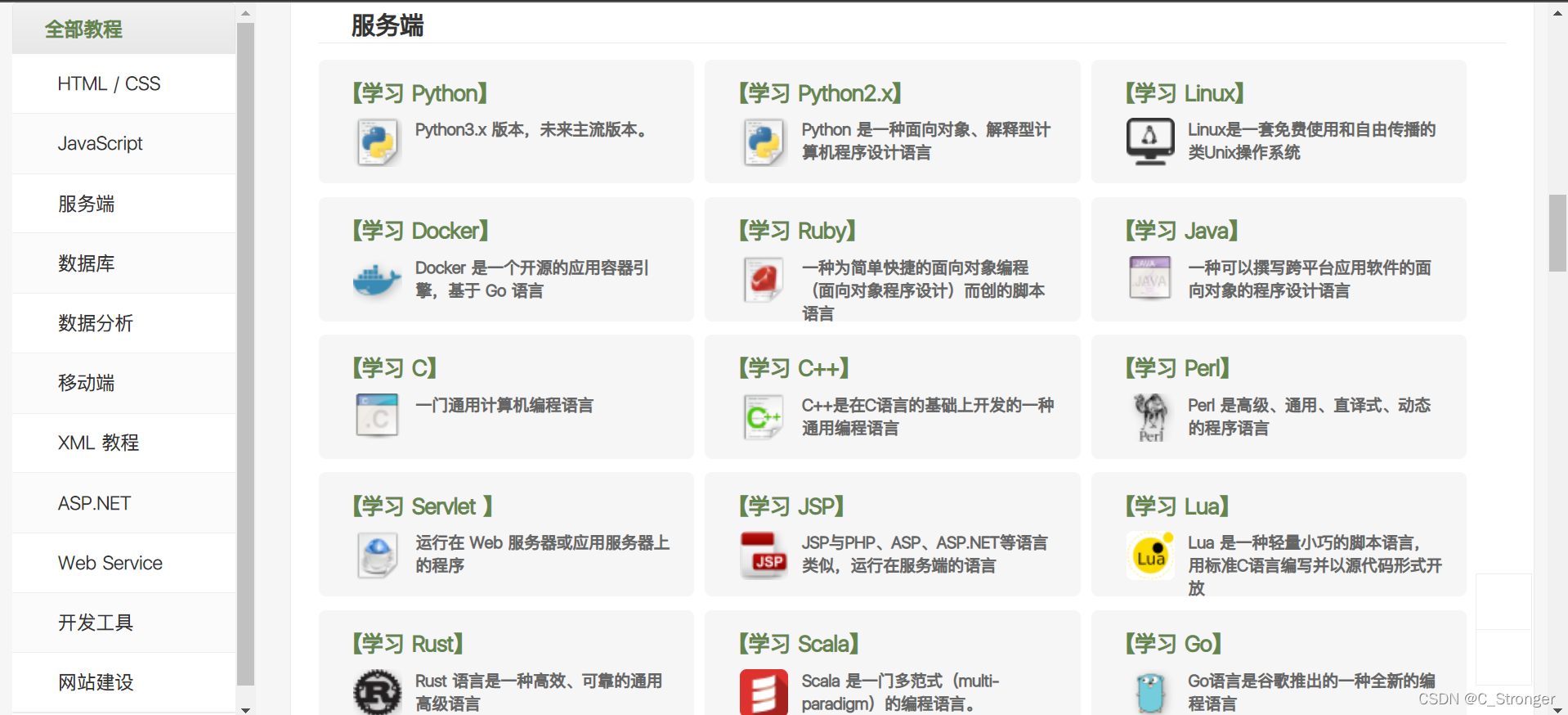Click the Python3 logo icon
Viewport: 1568px width, 715px height.
[x=378, y=142]
